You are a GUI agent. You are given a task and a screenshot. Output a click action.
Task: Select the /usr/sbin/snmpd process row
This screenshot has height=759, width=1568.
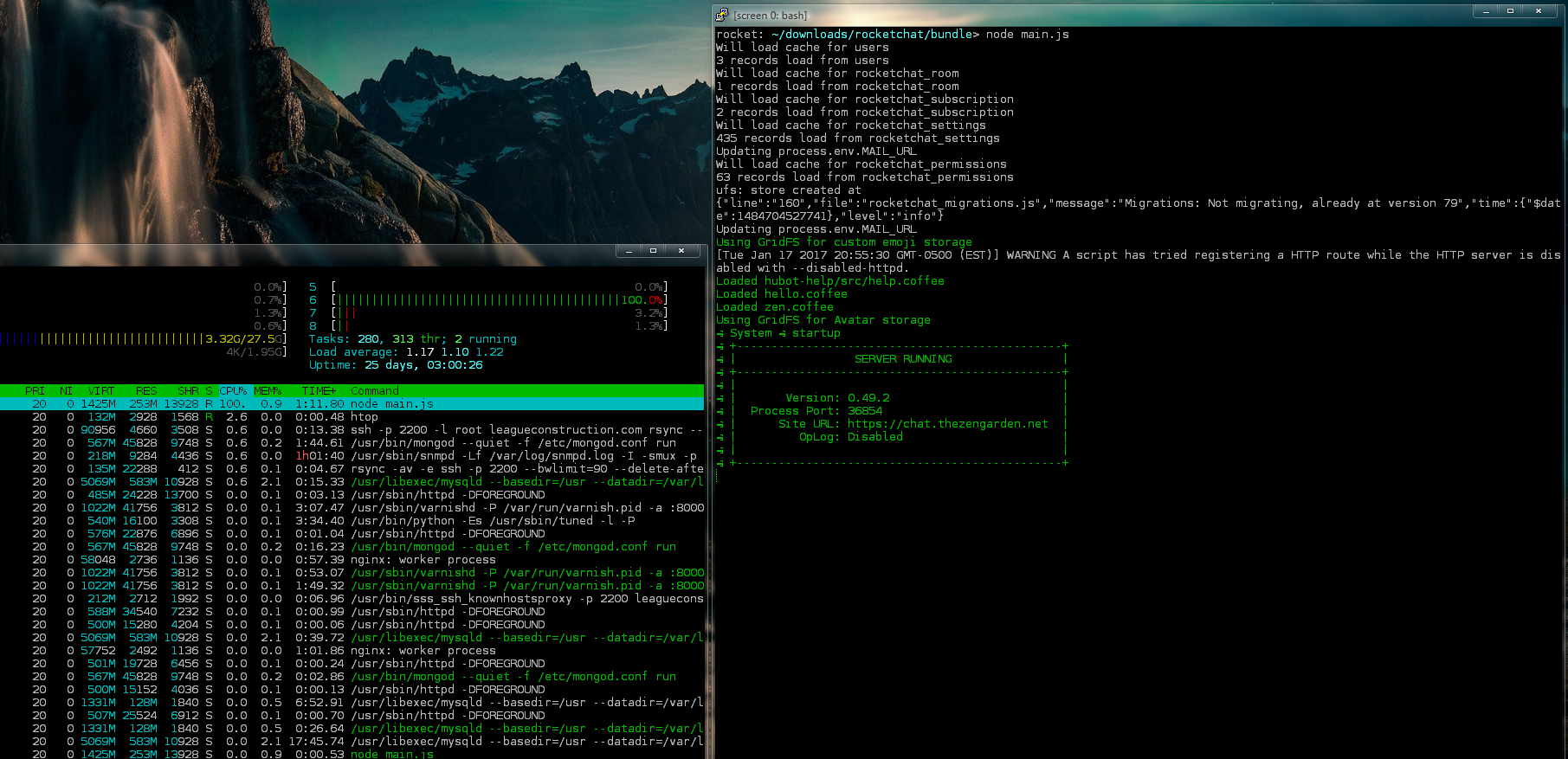(352, 456)
